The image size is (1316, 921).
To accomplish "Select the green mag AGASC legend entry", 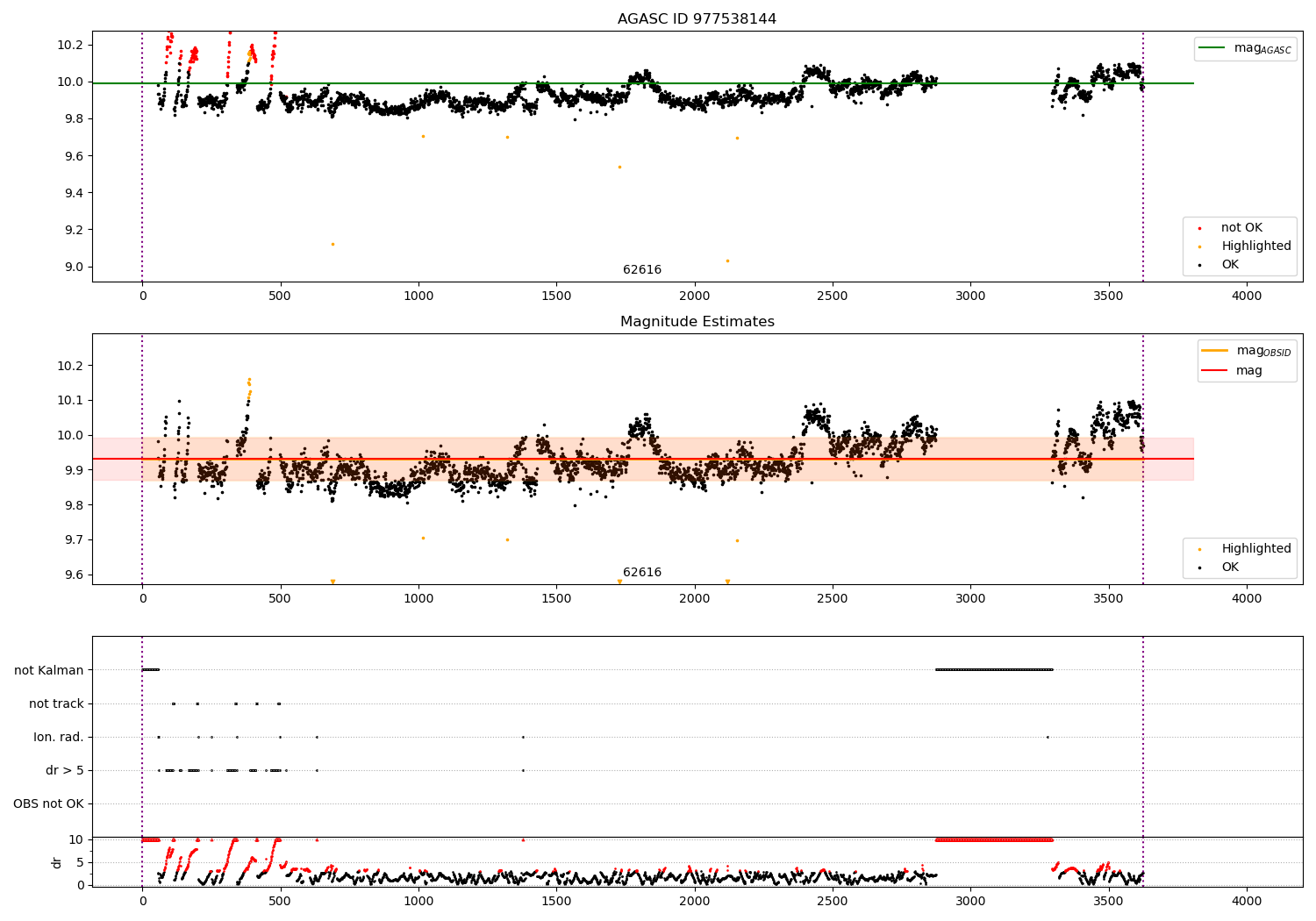I will click(x=1245, y=48).
